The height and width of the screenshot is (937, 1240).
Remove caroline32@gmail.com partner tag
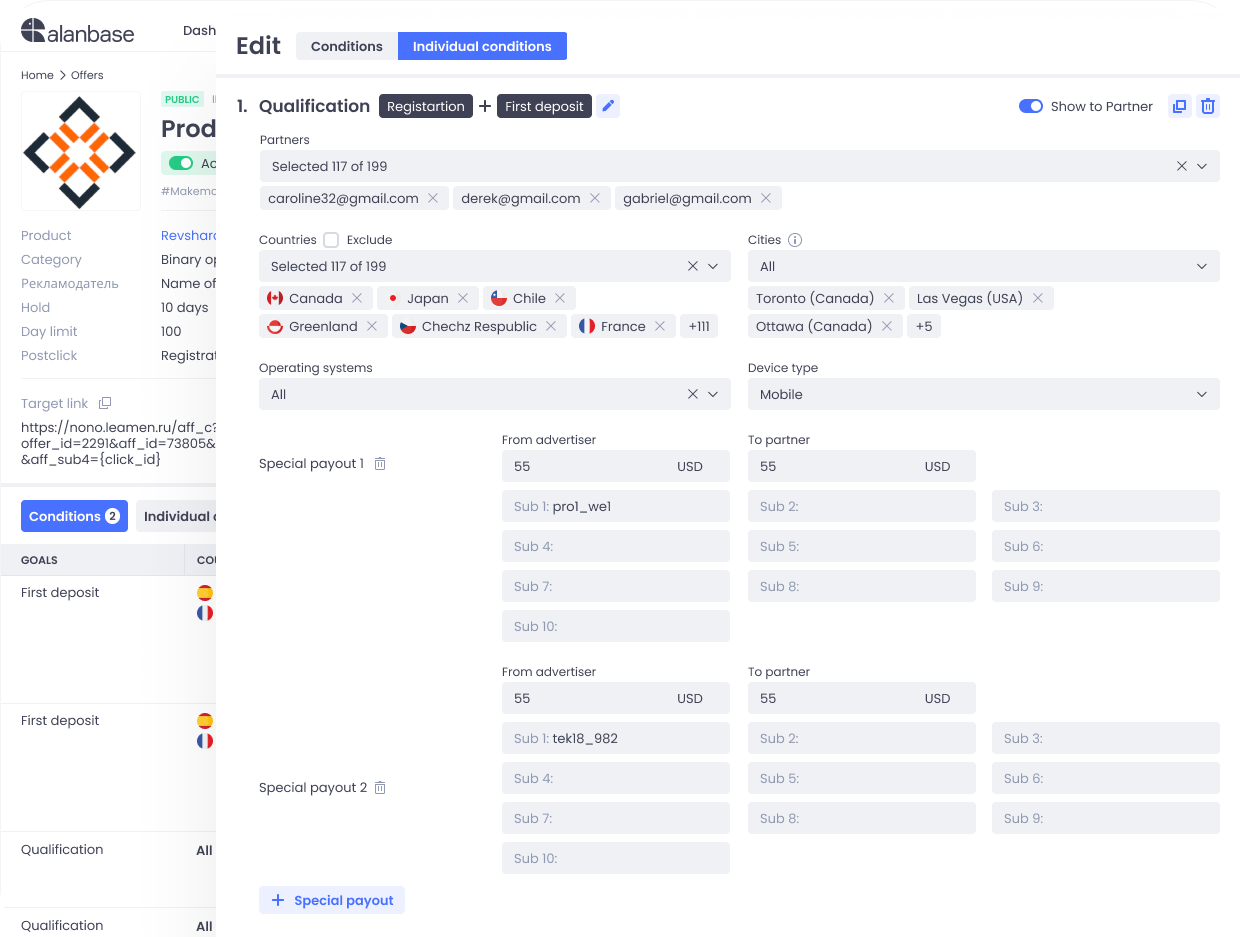(x=433, y=198)
